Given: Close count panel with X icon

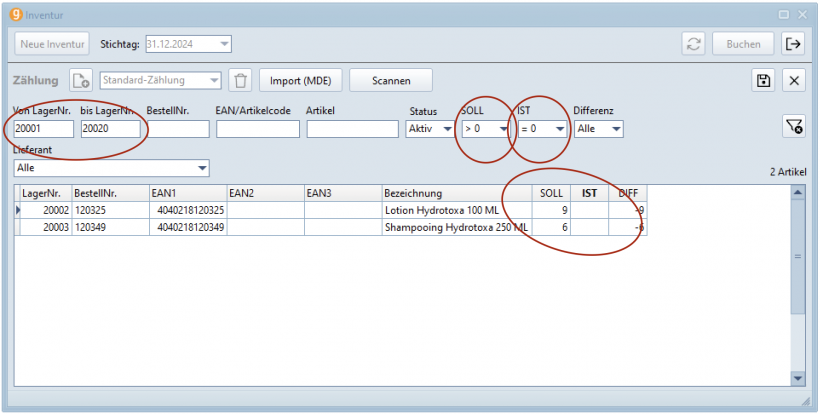Looking at the screenshot, I should coord(794,81).
